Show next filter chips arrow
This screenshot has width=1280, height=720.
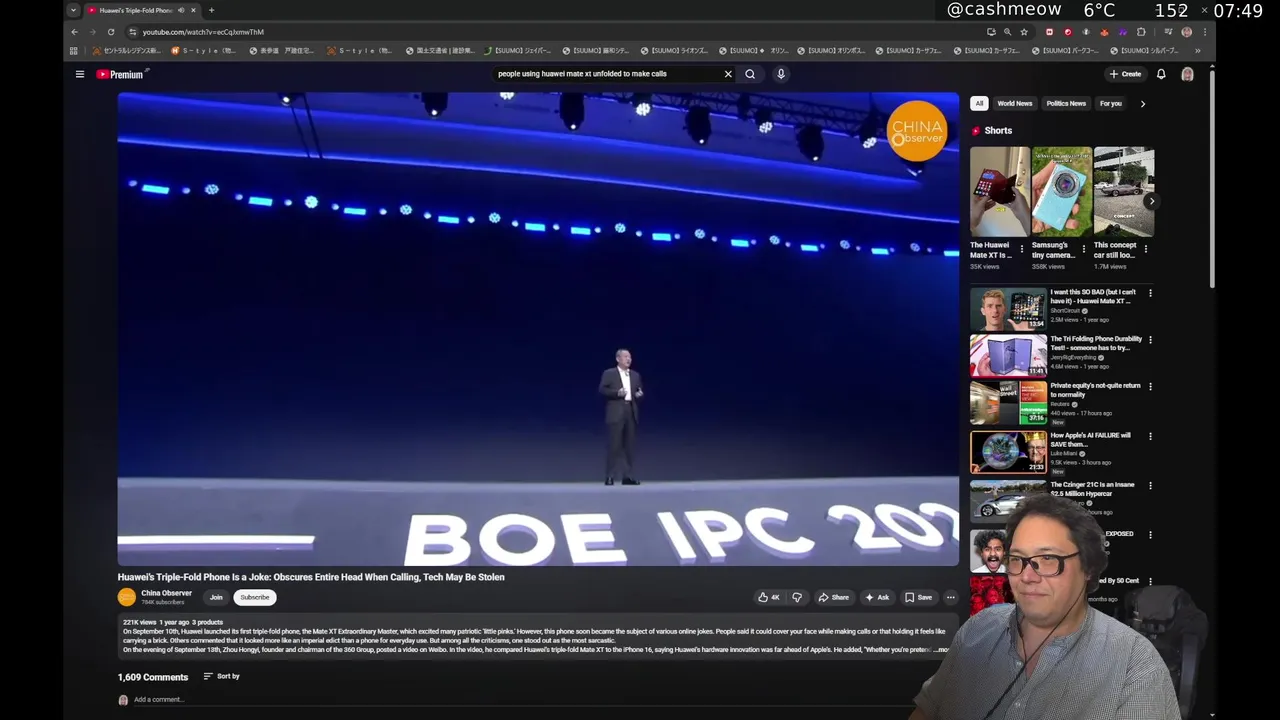(x=1143, y=103)
